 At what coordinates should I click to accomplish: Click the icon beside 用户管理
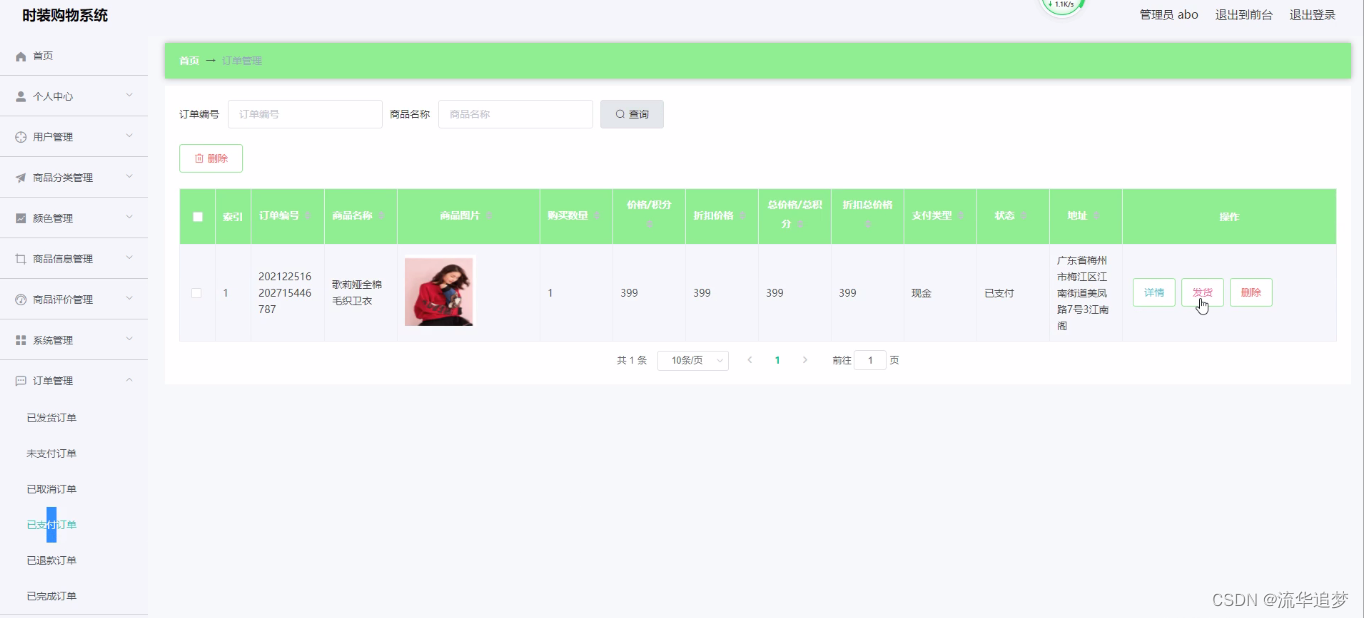click(x=21, y=137)
